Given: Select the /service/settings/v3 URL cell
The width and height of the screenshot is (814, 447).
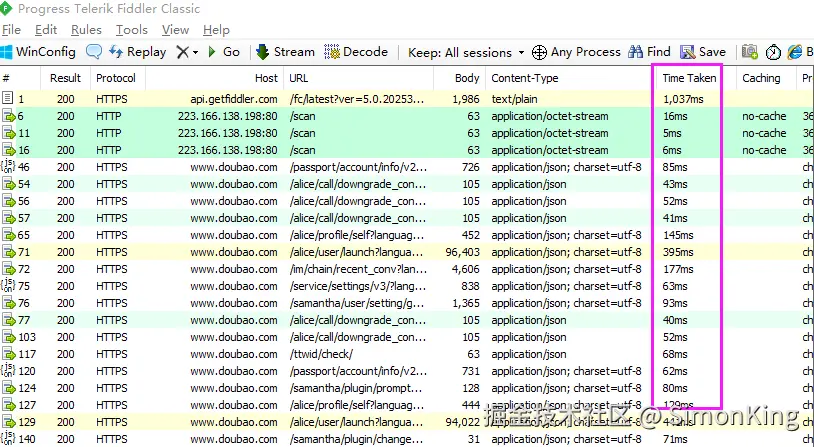Looking at the screenshot, I should click(x=358, y=287).
